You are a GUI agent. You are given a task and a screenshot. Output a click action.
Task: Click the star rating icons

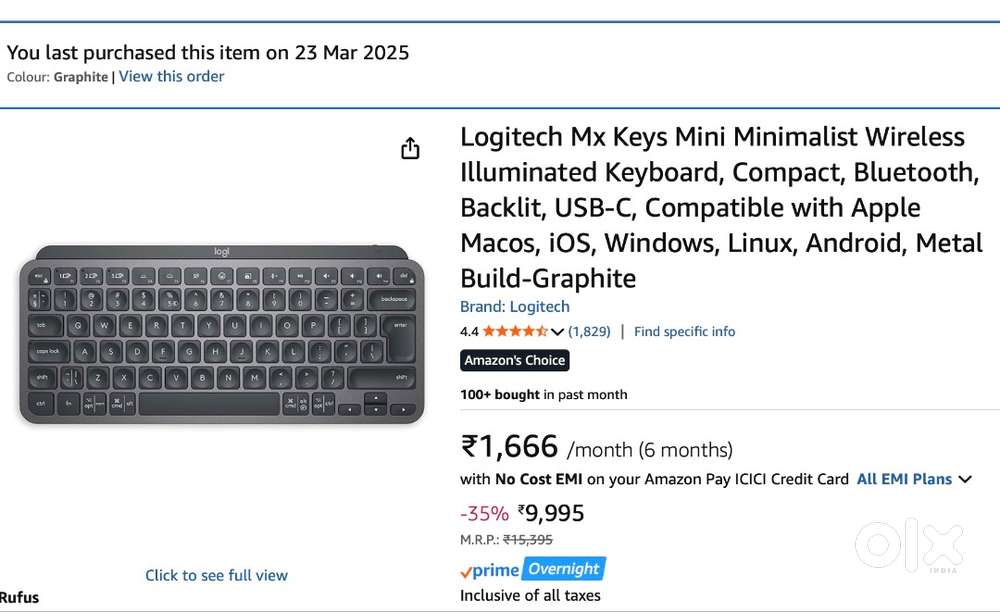click(x=514, y=331)
